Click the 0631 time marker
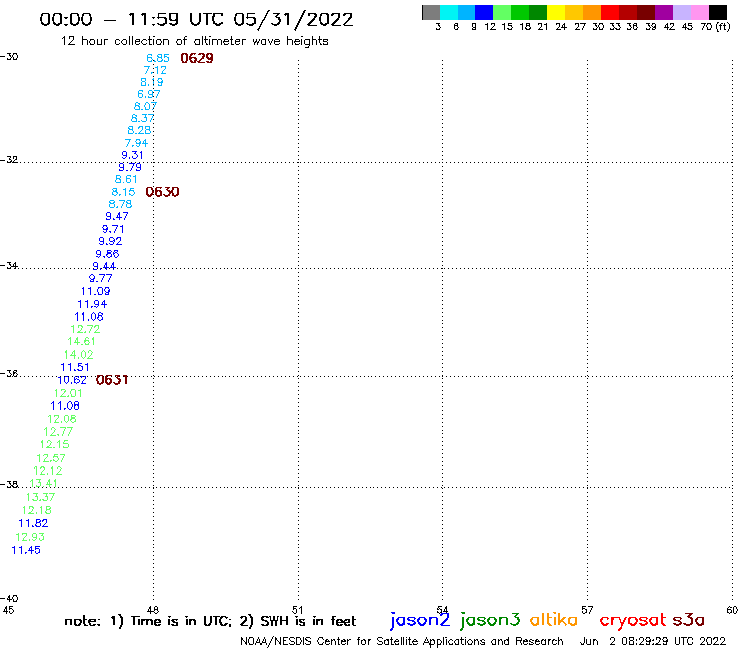This screenshot has width=740, height=650. point(112,380)
